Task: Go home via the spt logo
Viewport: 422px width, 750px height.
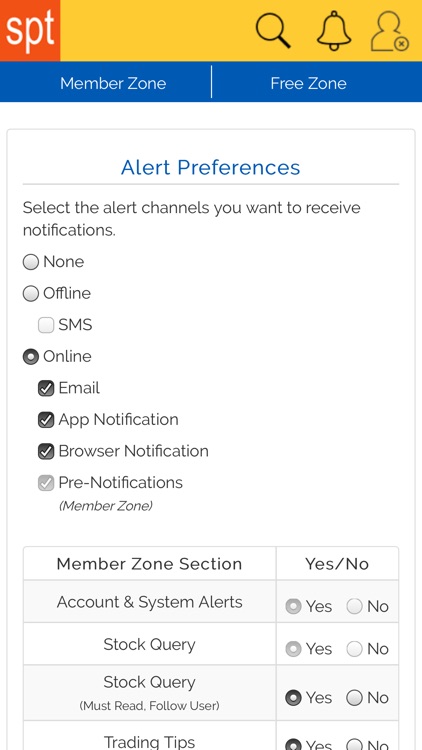Action: pos(30,31)
